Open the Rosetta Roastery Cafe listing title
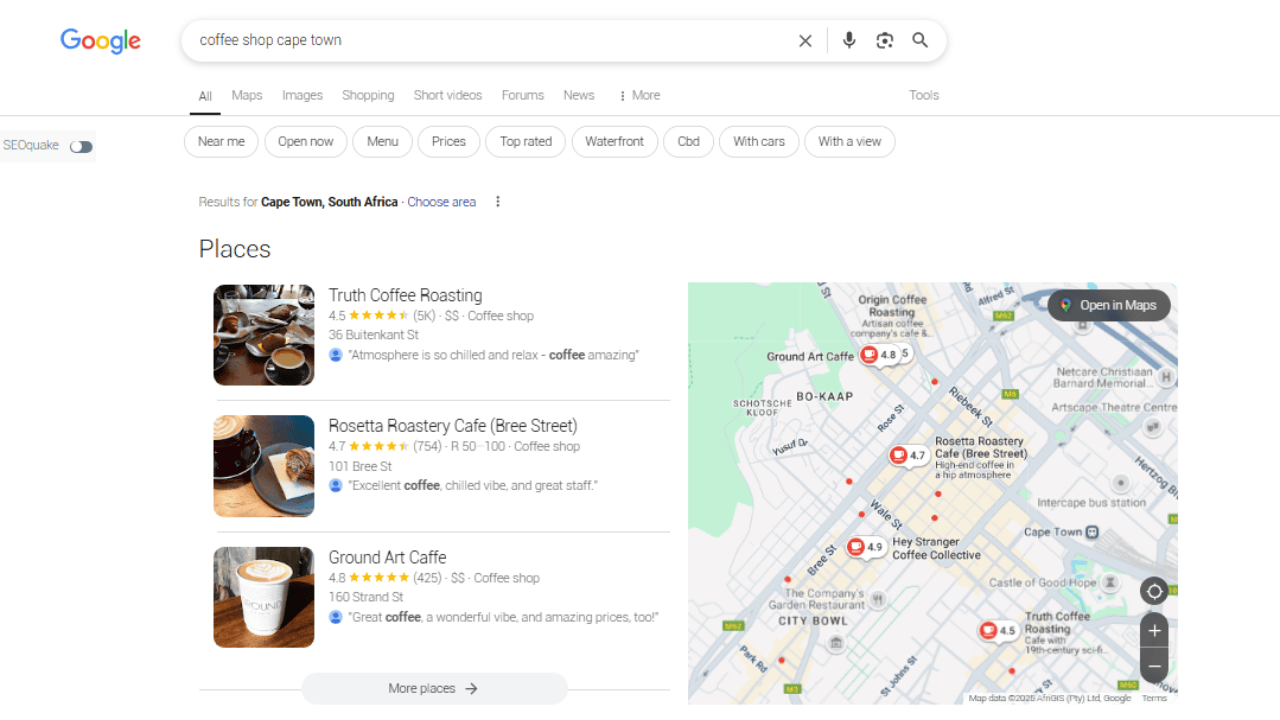The image size is (1280, 720). point(453,426)
